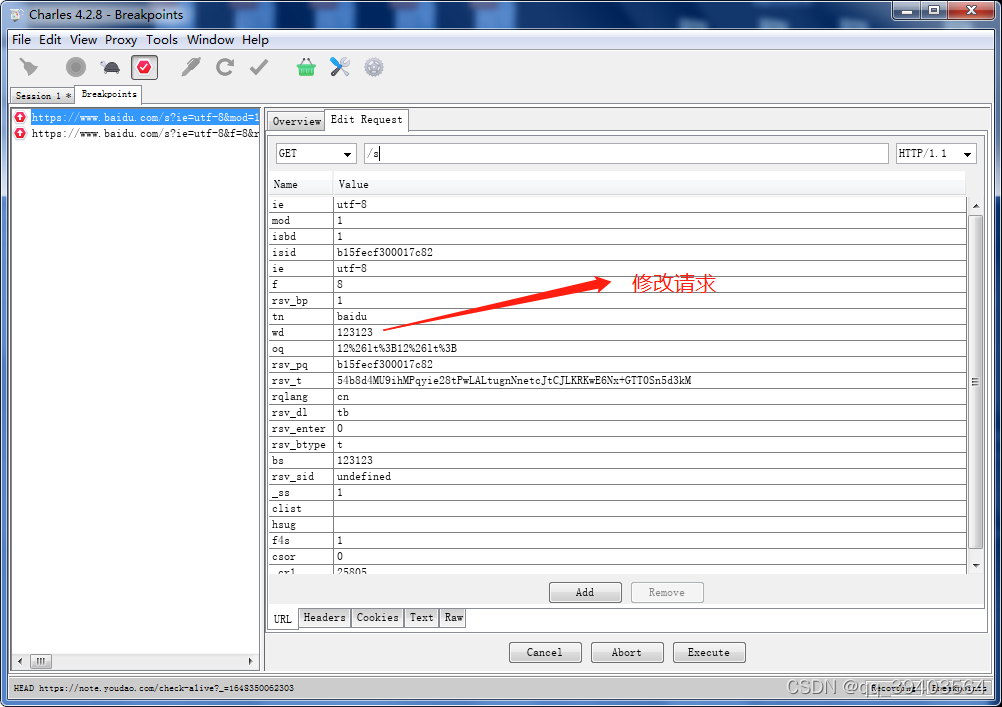Open the View menu
Viewport: 1002px width, 707px height.
click(x=83, y=40)
